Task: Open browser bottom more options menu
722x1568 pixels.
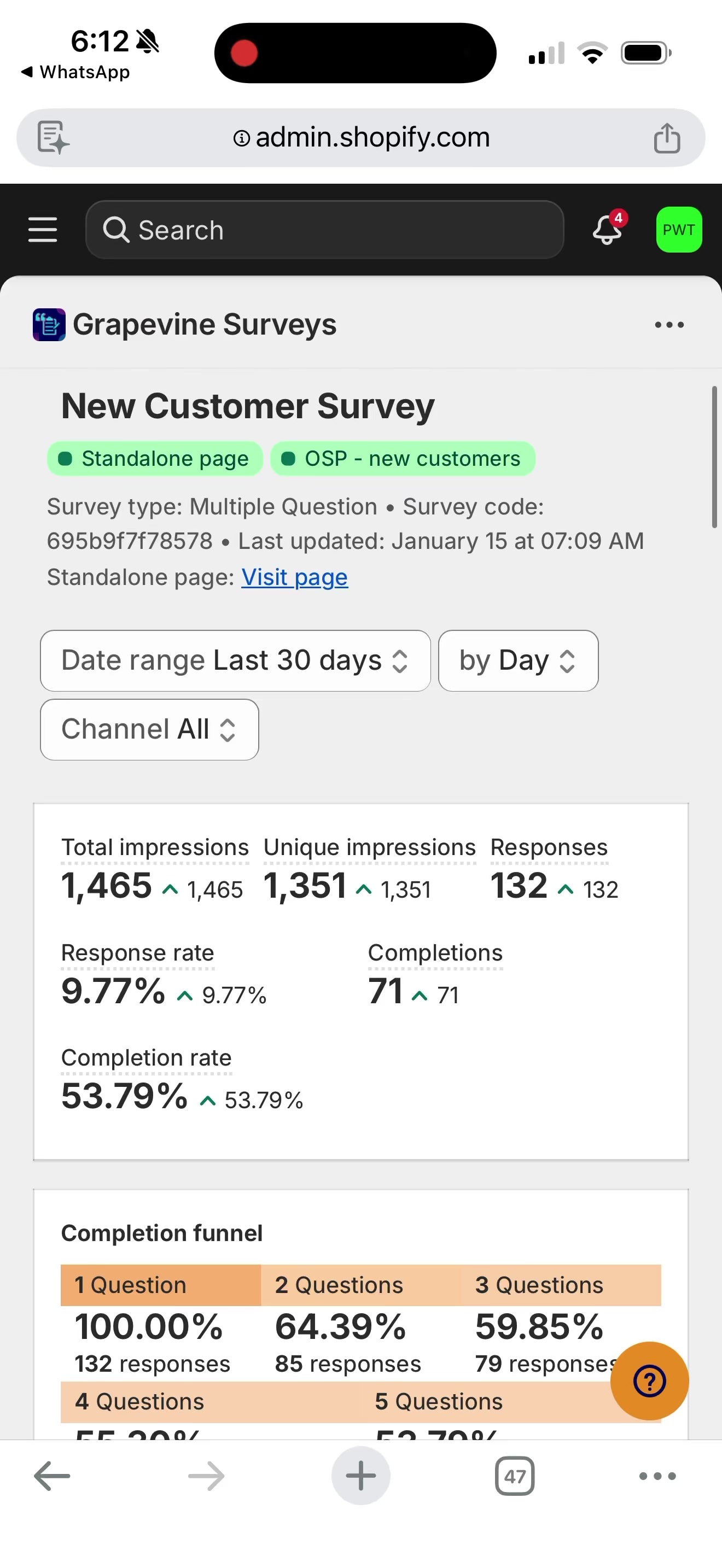Action: click(x=657, y=1476)
